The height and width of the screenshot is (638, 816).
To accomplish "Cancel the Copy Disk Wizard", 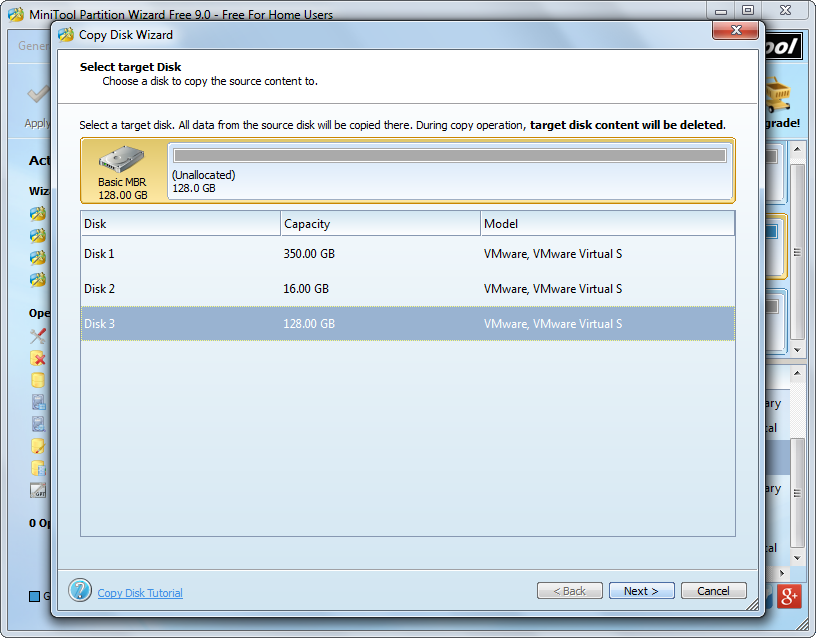I will tap(713, 591).
